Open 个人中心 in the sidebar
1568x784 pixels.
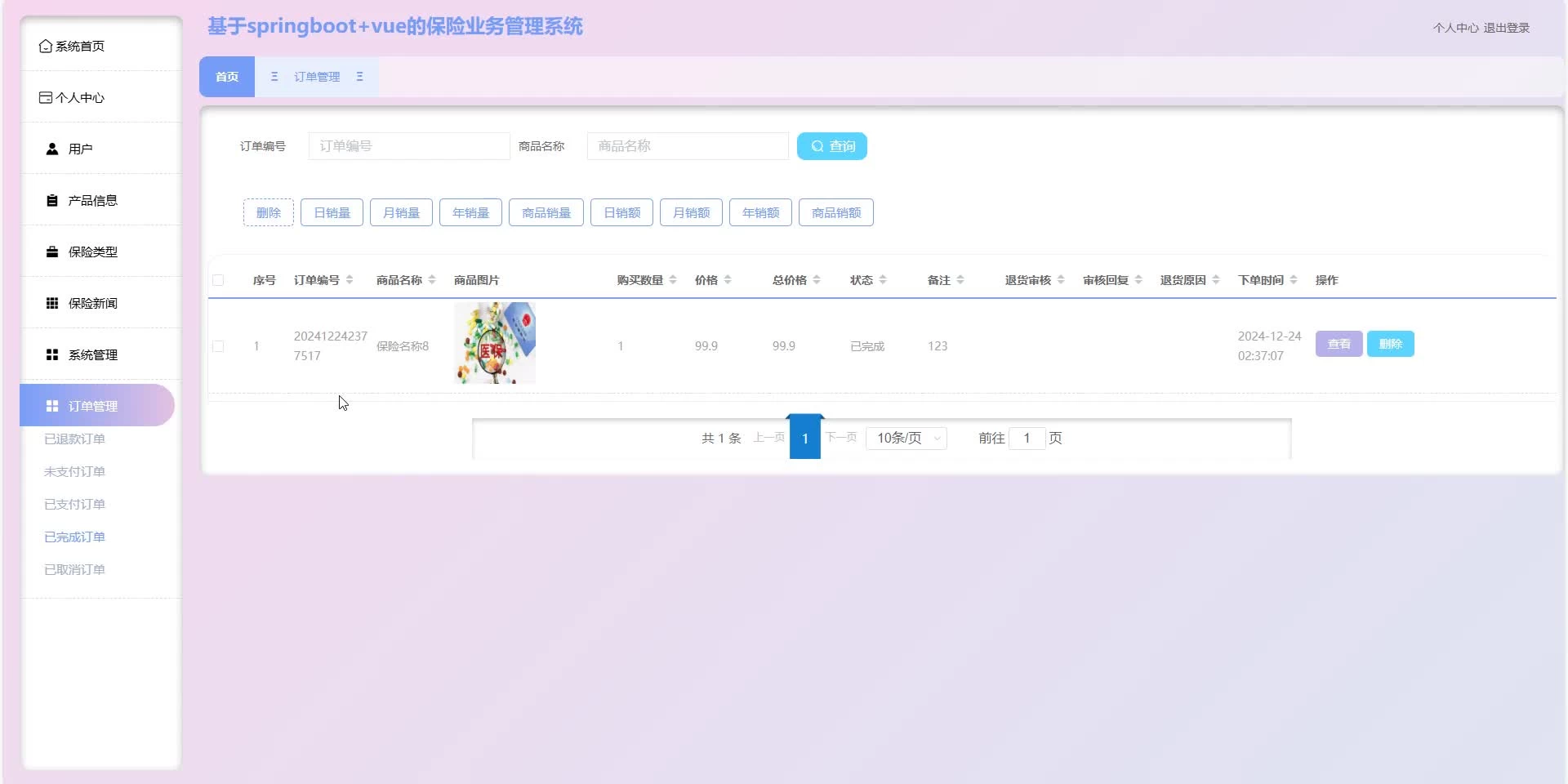pos(101,98)
